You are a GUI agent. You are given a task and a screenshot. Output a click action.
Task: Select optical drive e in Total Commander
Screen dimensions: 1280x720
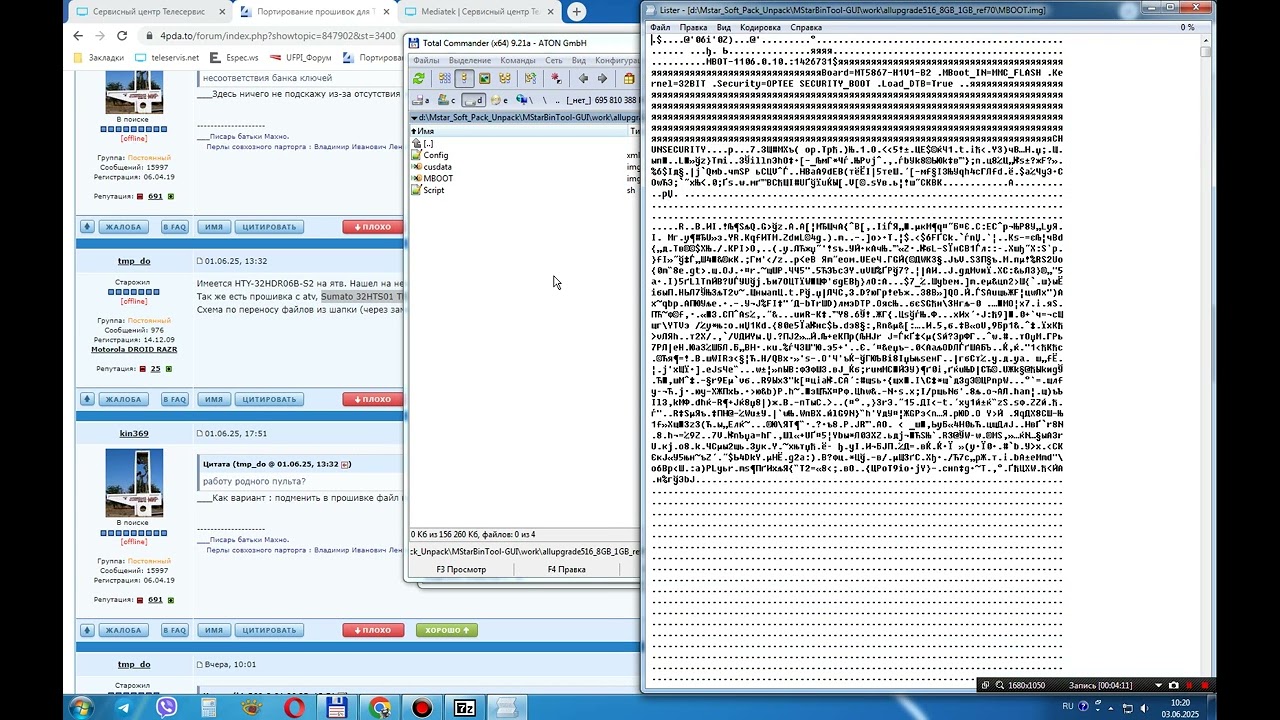point(499,100)
